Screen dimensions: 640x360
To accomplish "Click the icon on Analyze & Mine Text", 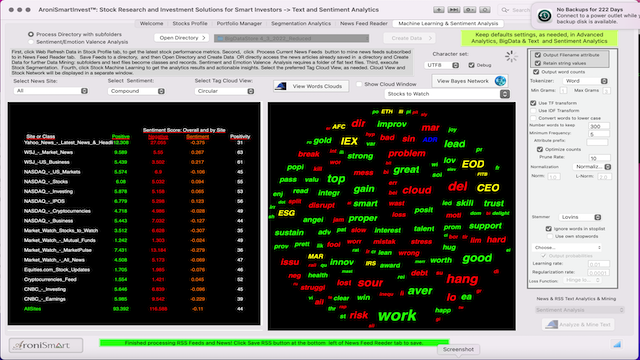I will click(551, 324).
